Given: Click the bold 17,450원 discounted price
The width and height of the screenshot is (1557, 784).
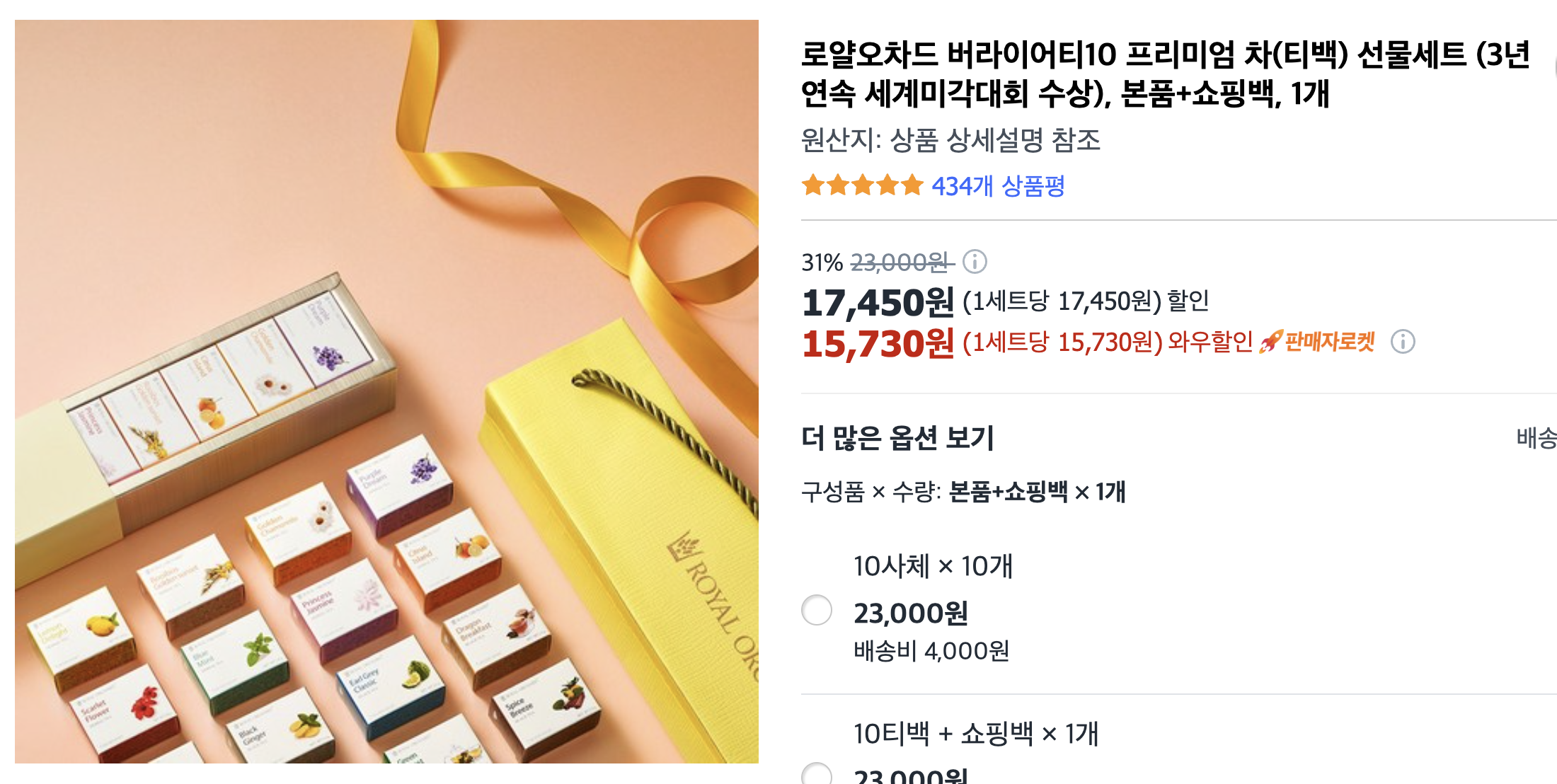Looking at the screenshot, I should (878, 302).
